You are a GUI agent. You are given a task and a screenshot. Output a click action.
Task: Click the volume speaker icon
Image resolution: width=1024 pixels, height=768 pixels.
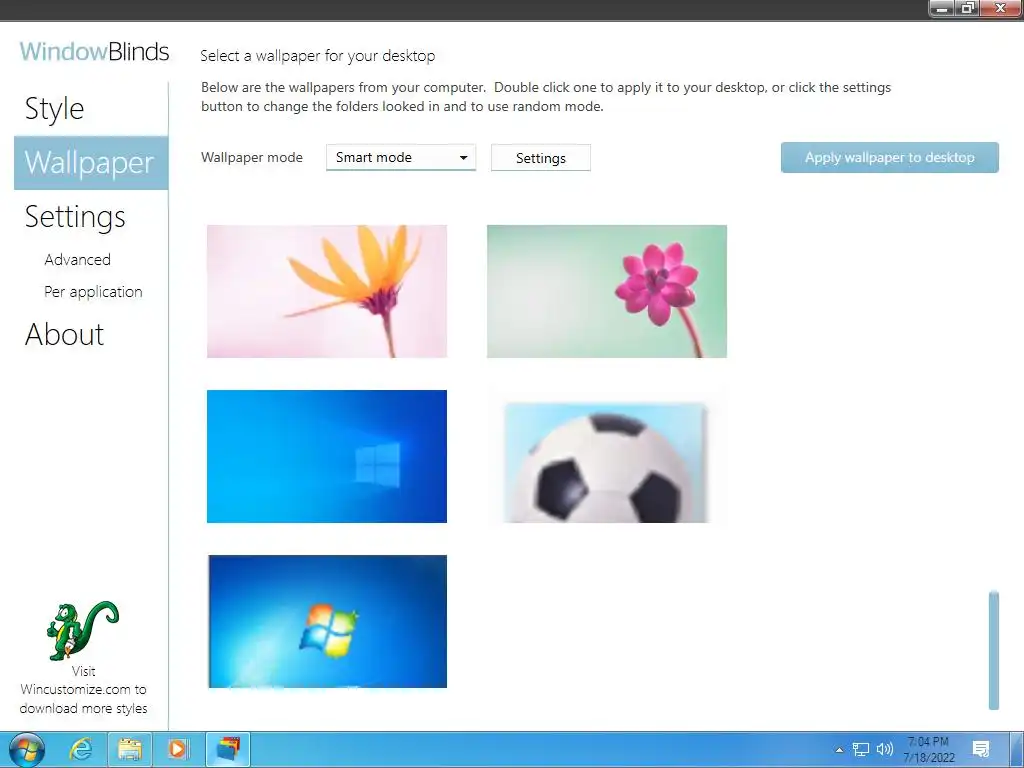[884, 749]
